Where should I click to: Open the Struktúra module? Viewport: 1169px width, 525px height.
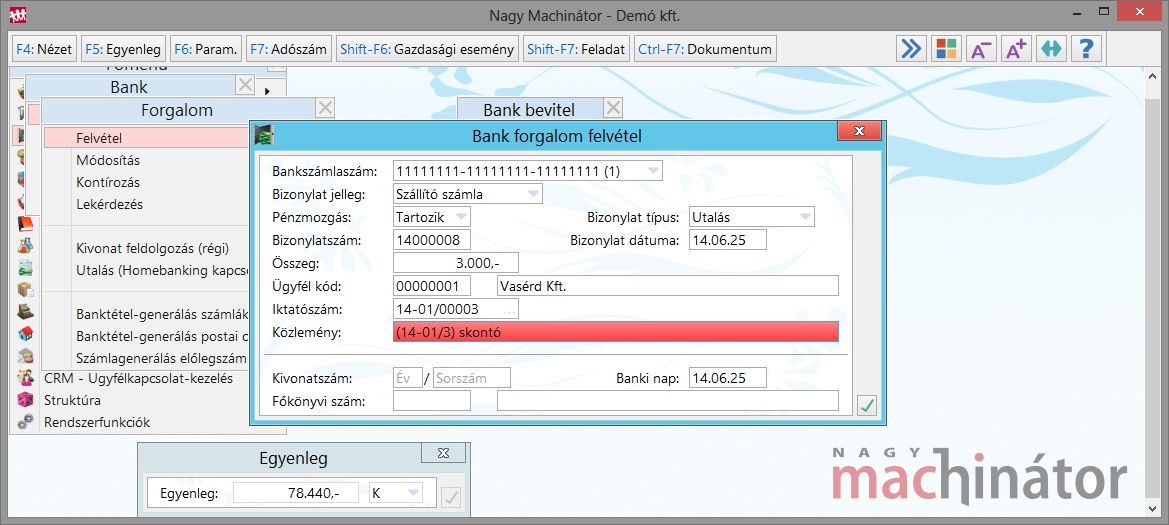(72, 400)
